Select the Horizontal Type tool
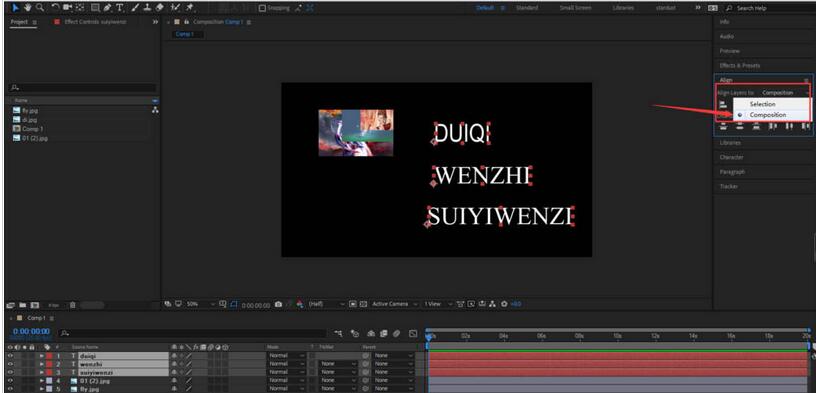The image size is (816, 393). [120, 8]
